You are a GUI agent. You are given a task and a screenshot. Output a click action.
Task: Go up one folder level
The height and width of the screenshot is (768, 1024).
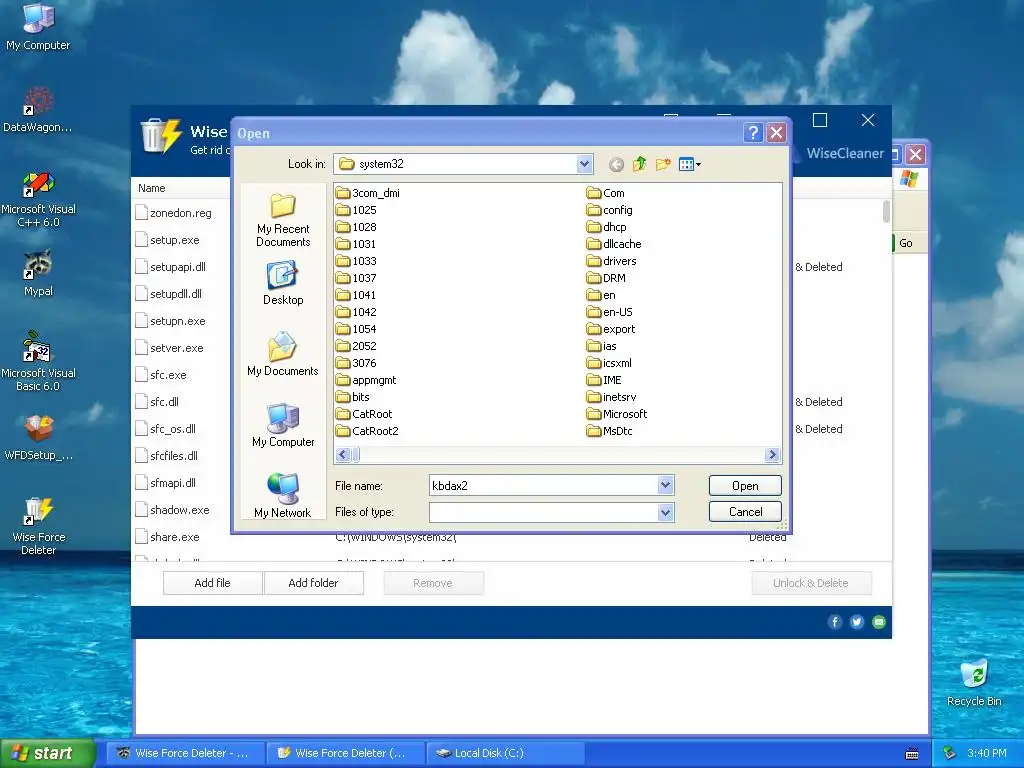coord(639,164)
